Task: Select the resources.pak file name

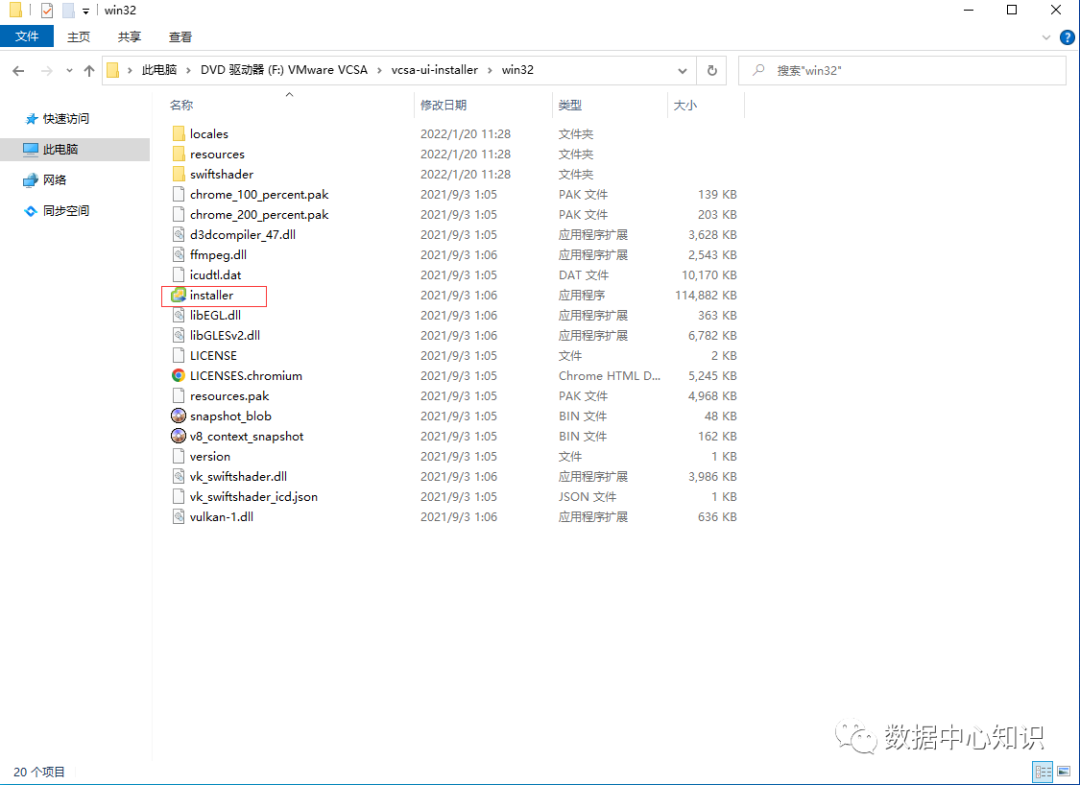Action: 229,396
